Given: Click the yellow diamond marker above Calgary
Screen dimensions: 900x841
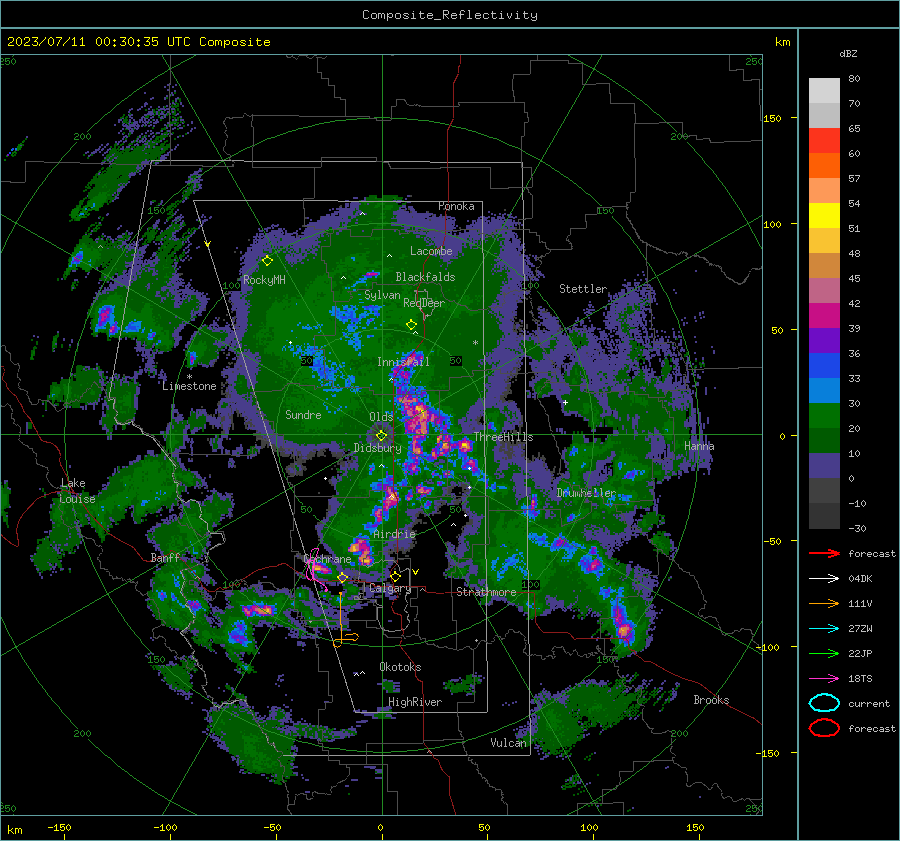Looking at the screenshot, I should 395,576.
